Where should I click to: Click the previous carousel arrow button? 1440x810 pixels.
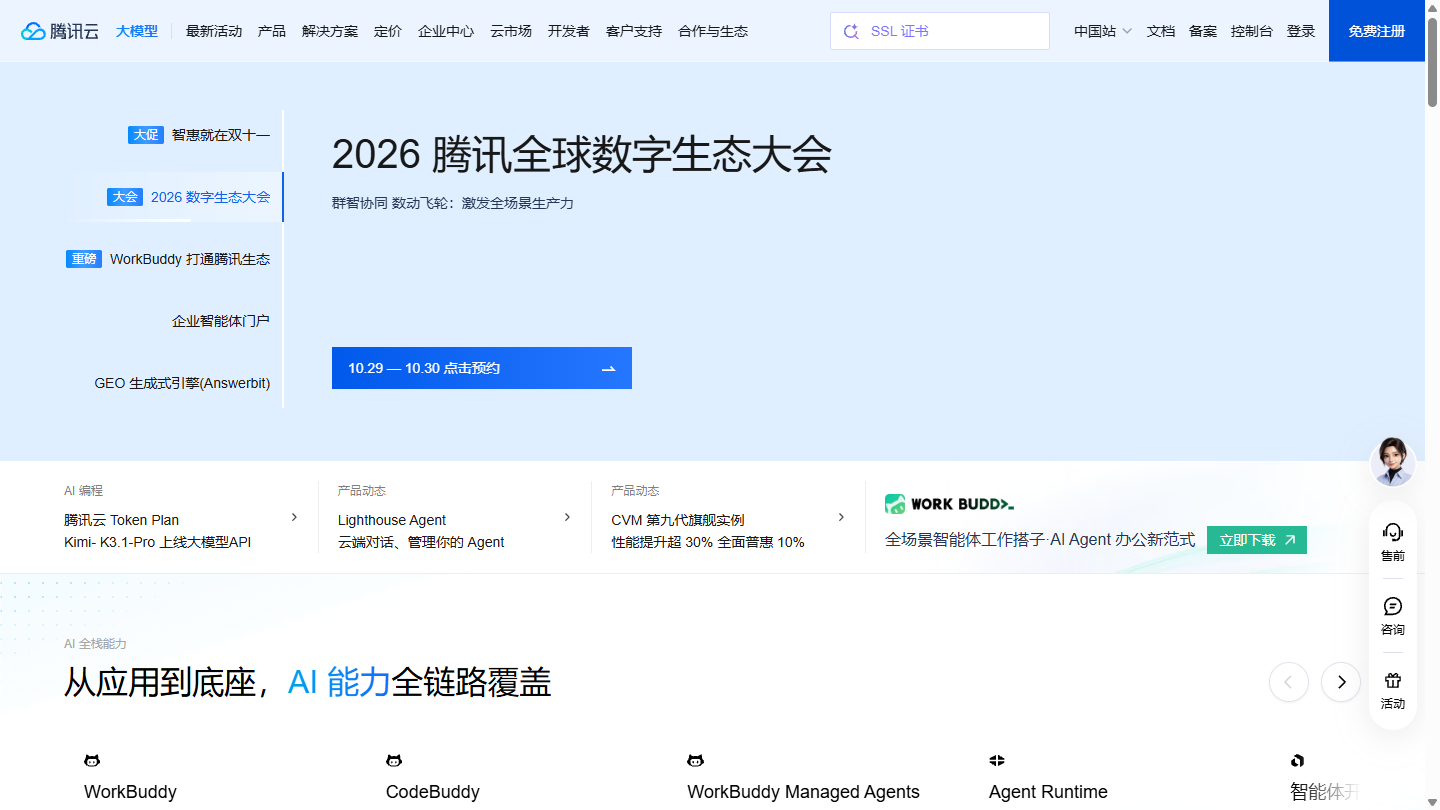(x=1289, y=682)
